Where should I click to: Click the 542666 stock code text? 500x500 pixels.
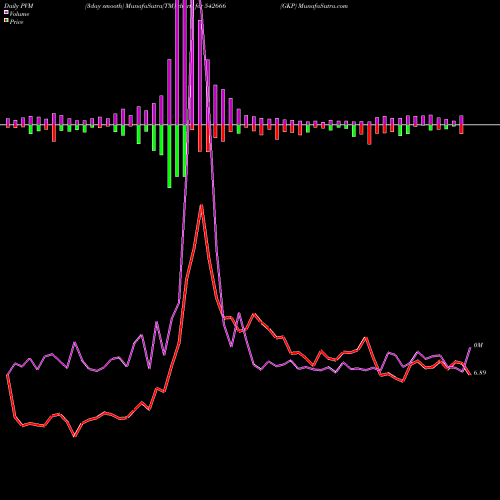(215, 6)
